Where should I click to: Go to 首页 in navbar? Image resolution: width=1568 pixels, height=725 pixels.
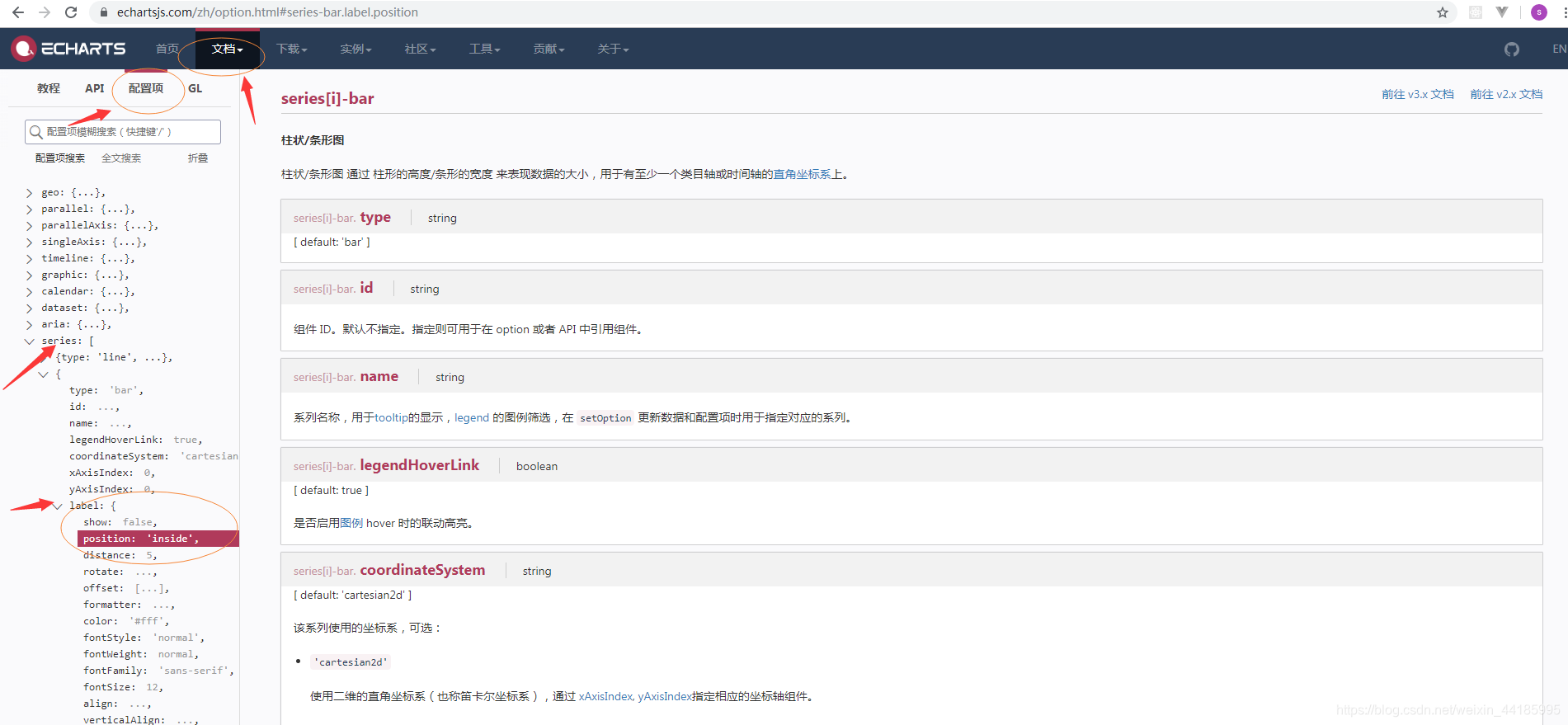[x=167, y=49]
